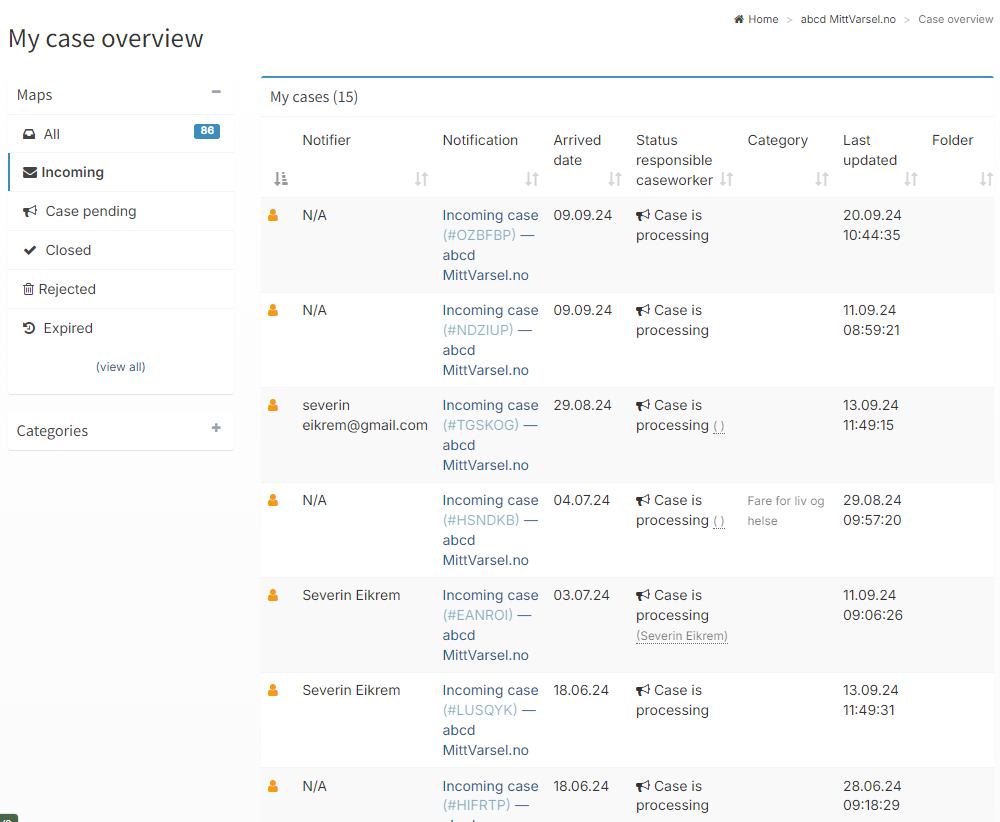Click megaphone status icon in #TGSKOG row
This screenshot has height=822, width=1000.
click(x=643, y=406)
